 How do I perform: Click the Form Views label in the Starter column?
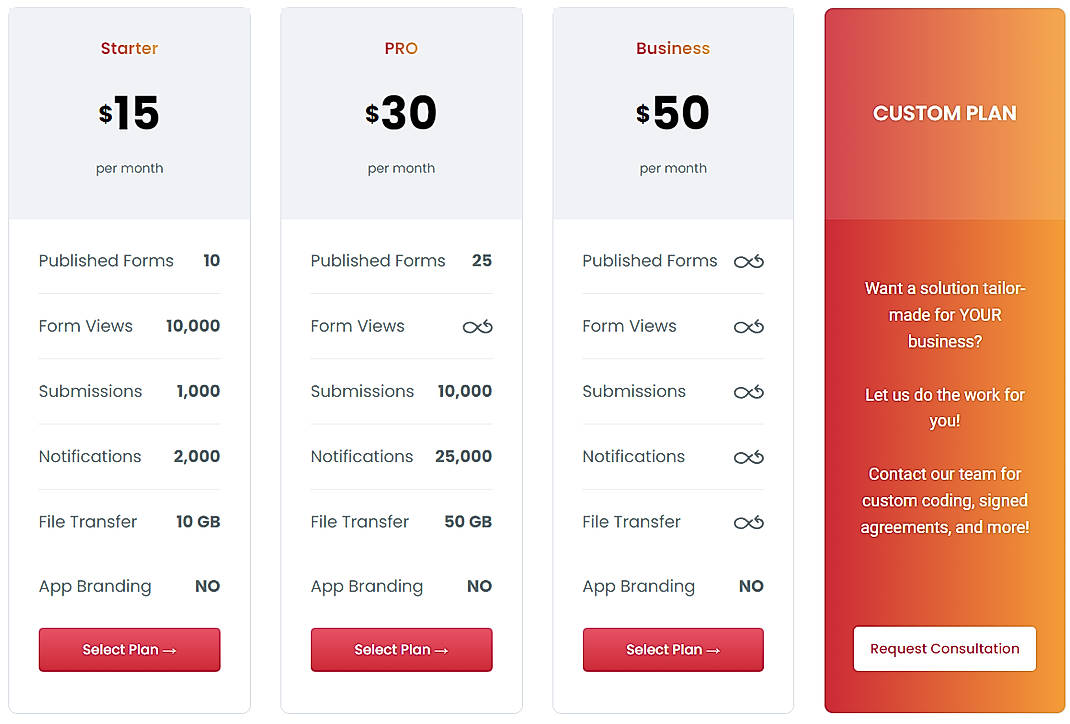pyautogui.click(x=85, y=325)
